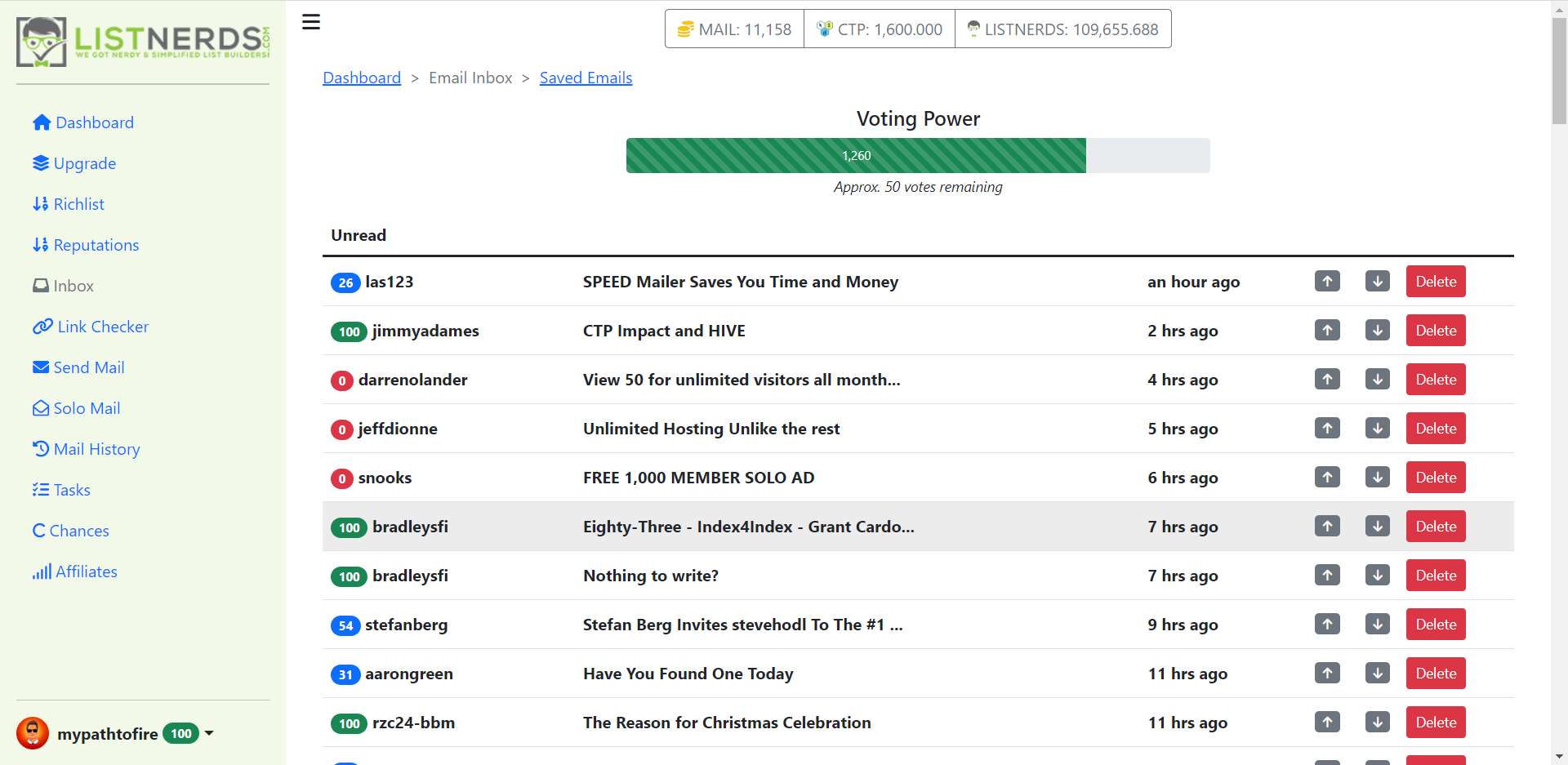This screenshot has height=765, width=1568.
Task: Upvote the stefanberg email
Action: click(1327, 624)
